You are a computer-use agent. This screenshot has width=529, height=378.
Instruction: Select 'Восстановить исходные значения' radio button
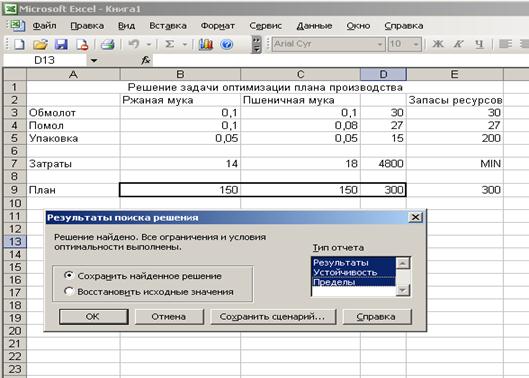point(69,291)
